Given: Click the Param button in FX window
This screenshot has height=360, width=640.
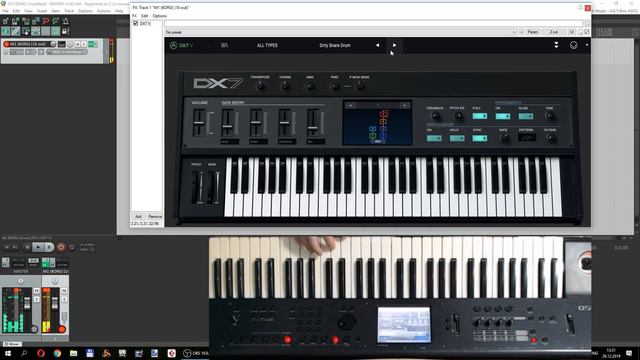Looking at the screenshot, I should click(533, 32).
